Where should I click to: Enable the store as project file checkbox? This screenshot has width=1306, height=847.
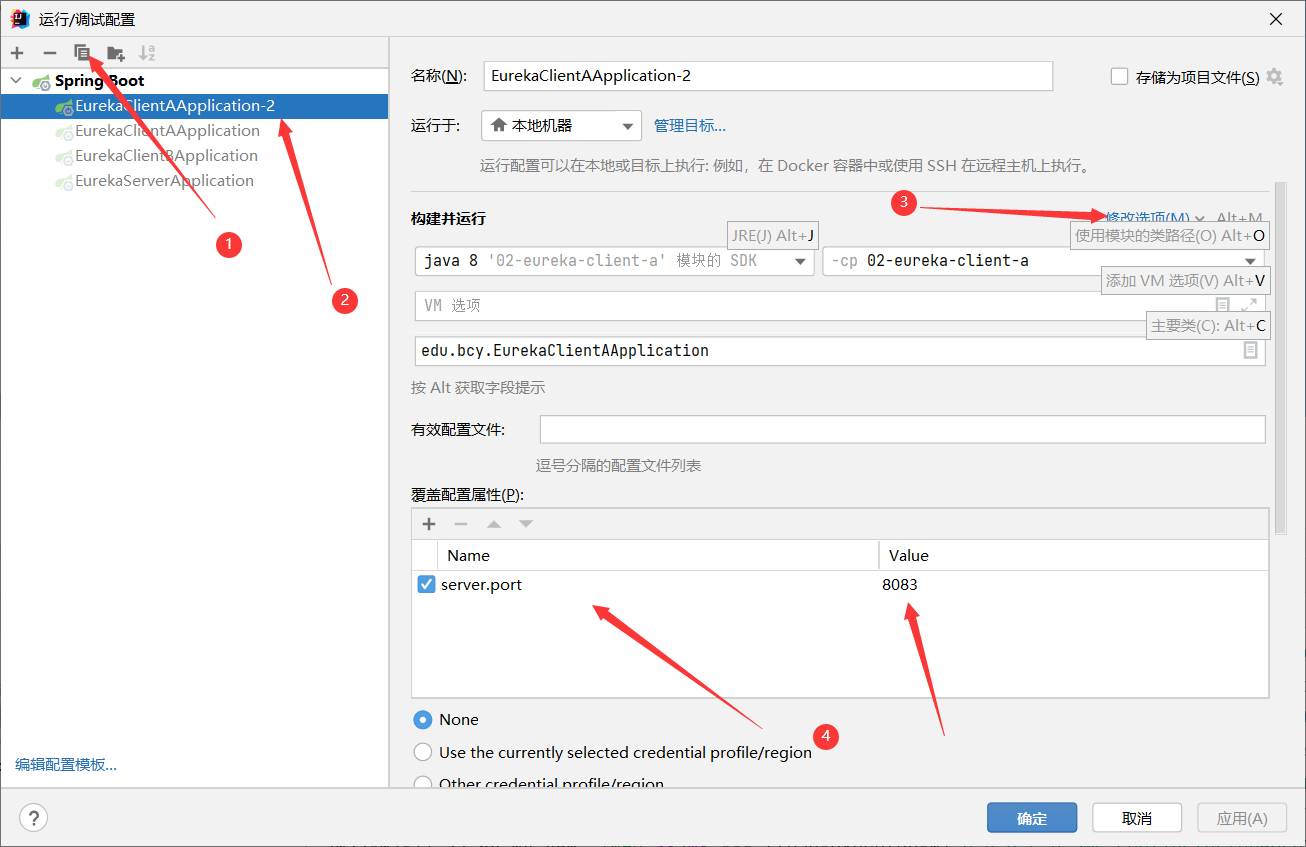pos(1120,77)
